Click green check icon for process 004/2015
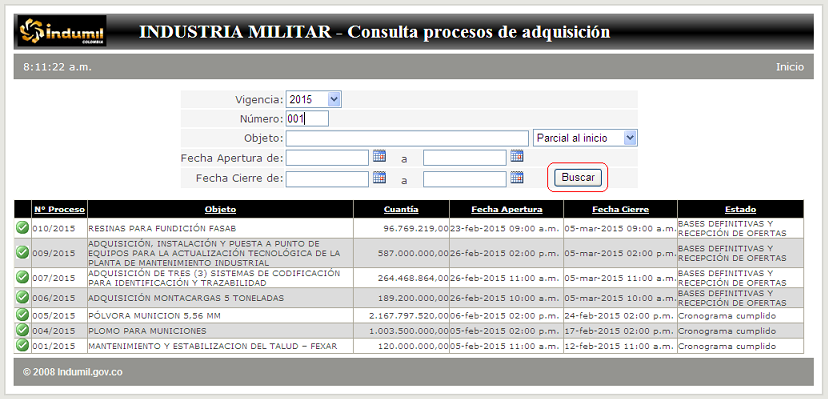Image resolution: width=828 pixels, height=399 pixels. pyautogui.click(x=22, y=330)
